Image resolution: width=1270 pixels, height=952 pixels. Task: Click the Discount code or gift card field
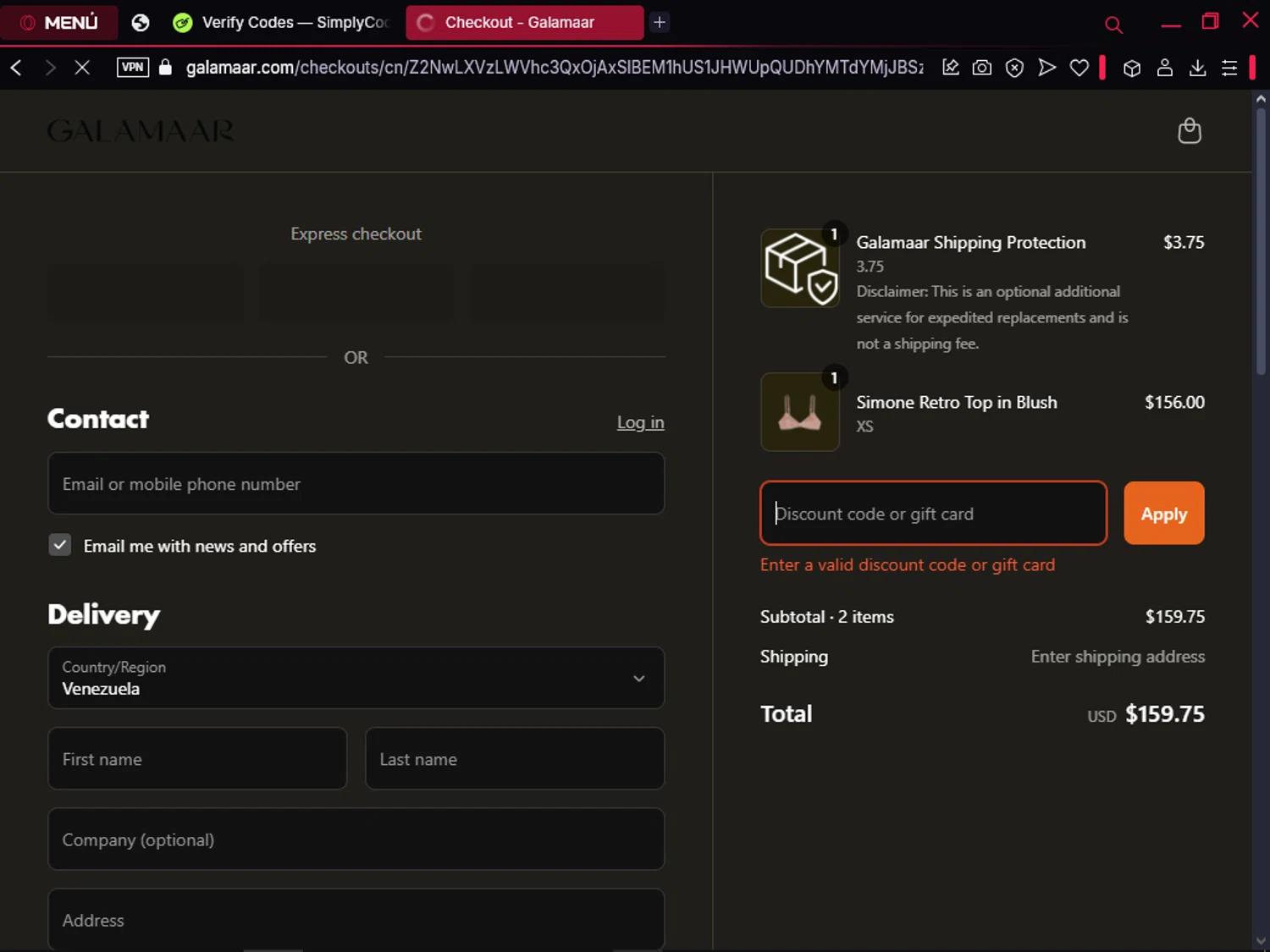(x=934, y=513)
